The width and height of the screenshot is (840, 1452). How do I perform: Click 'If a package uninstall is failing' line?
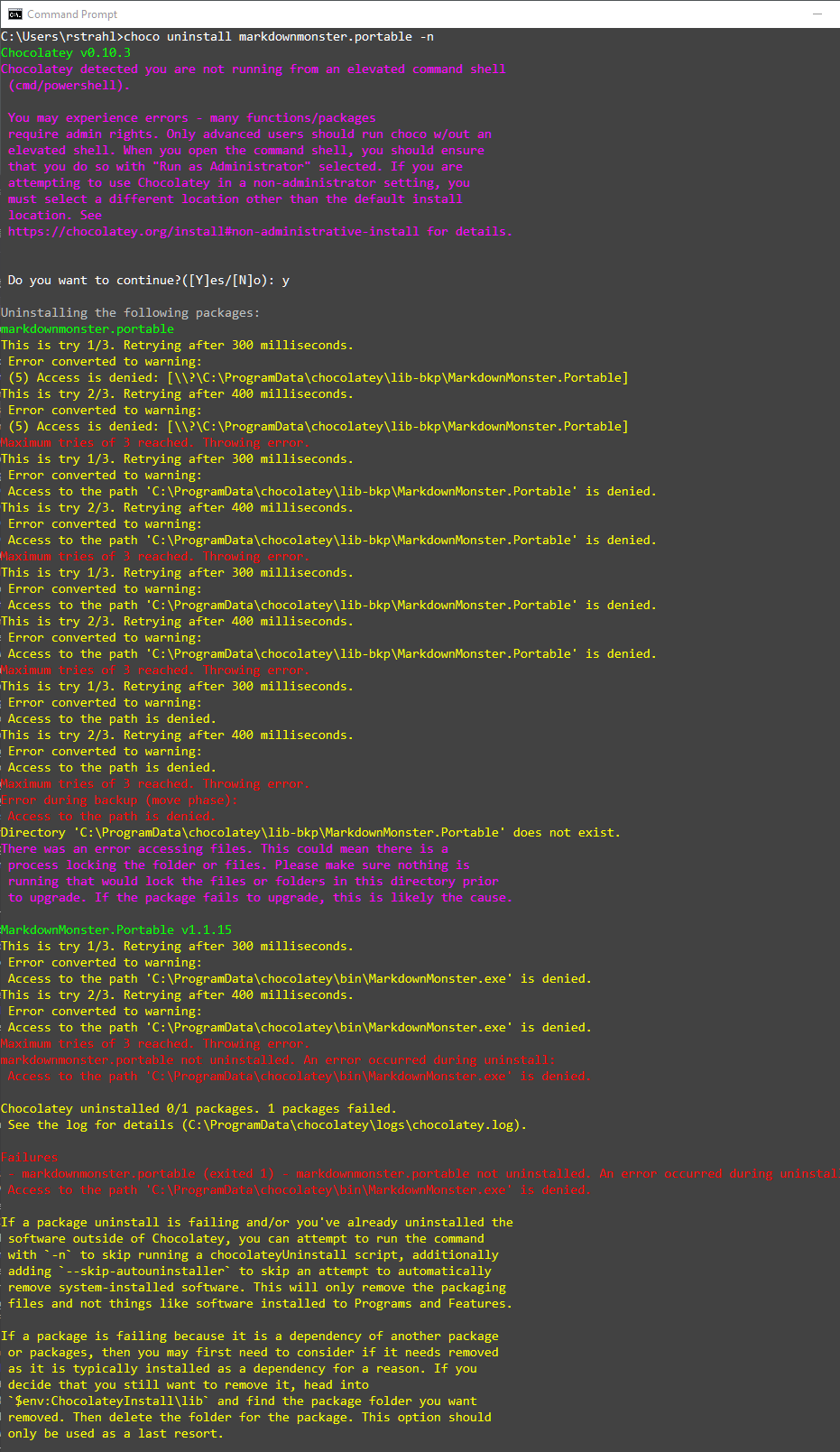coord(257,1223)
